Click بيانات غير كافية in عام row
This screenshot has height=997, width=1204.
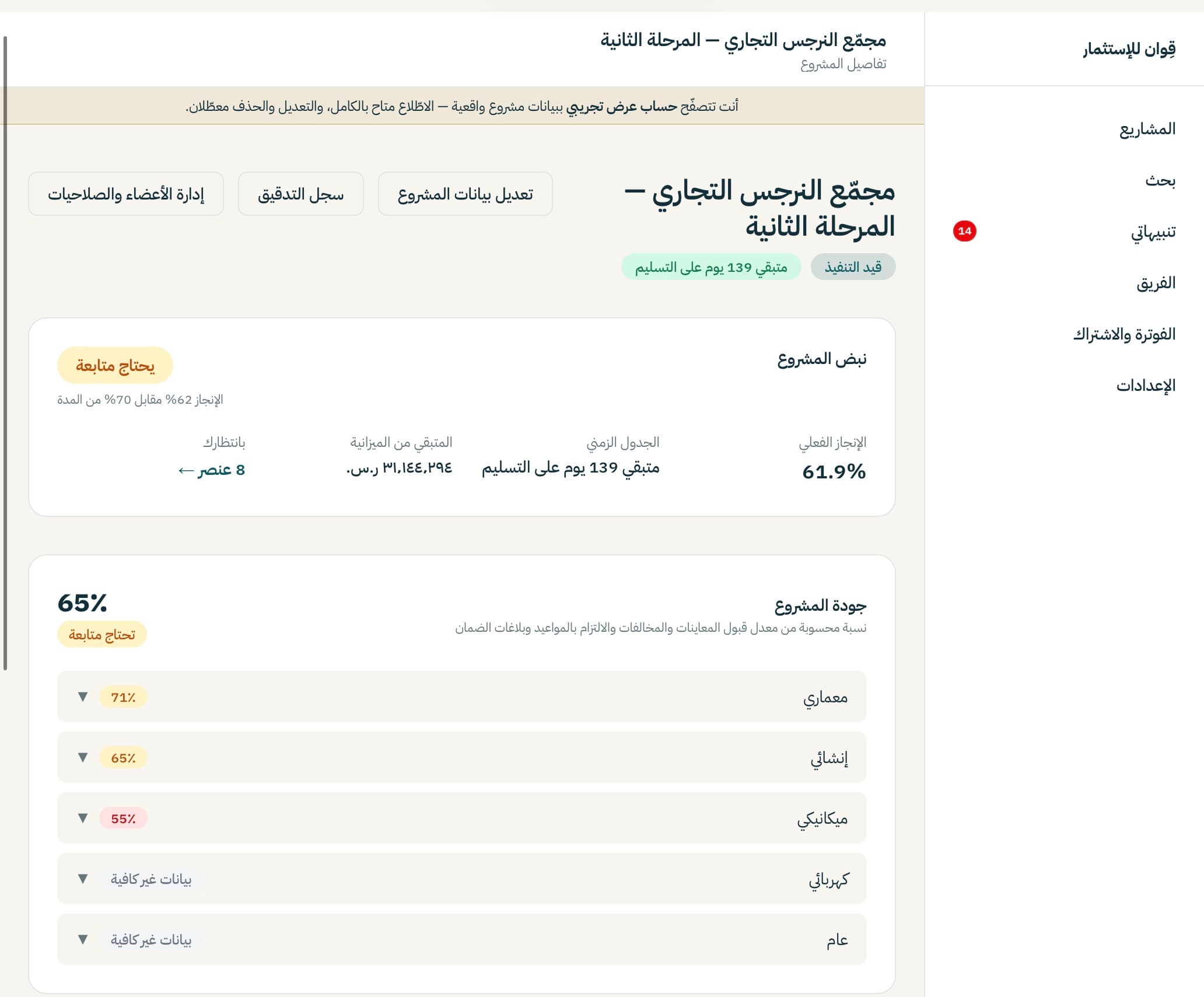point(151,940)
